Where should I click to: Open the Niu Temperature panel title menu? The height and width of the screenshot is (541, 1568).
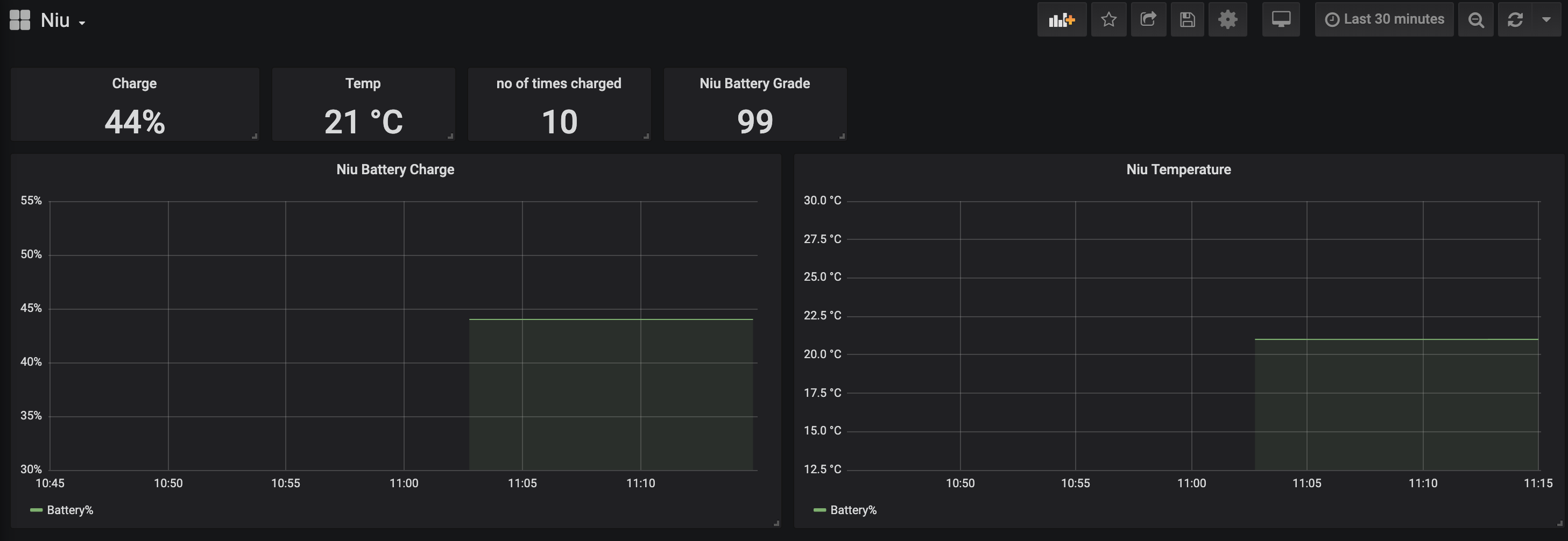pyautogui.click(x=1178, y=169)
